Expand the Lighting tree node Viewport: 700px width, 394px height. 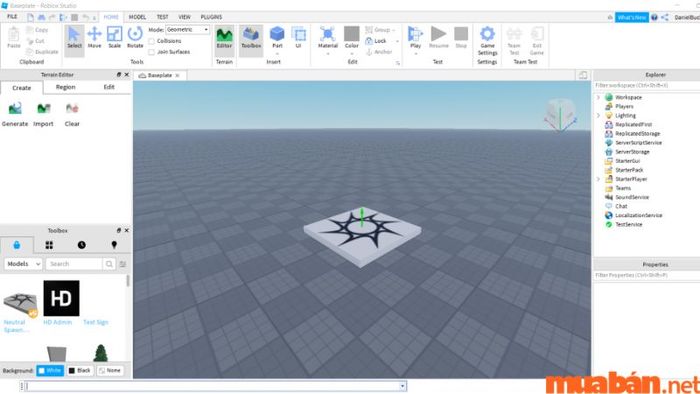pyautogui.click(x=598, y=116)
